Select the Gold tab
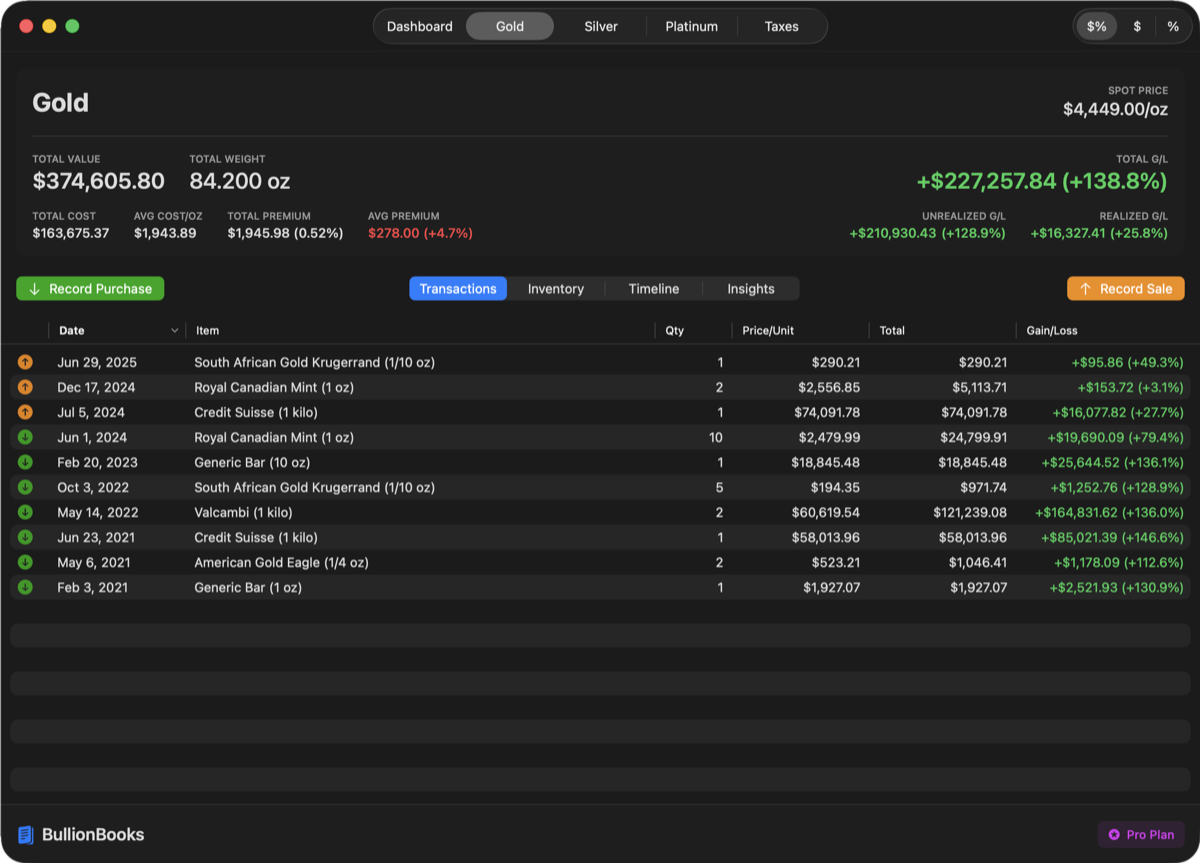Image resolution: width=1200 pixels, height=863 pixels. (510, 27)
